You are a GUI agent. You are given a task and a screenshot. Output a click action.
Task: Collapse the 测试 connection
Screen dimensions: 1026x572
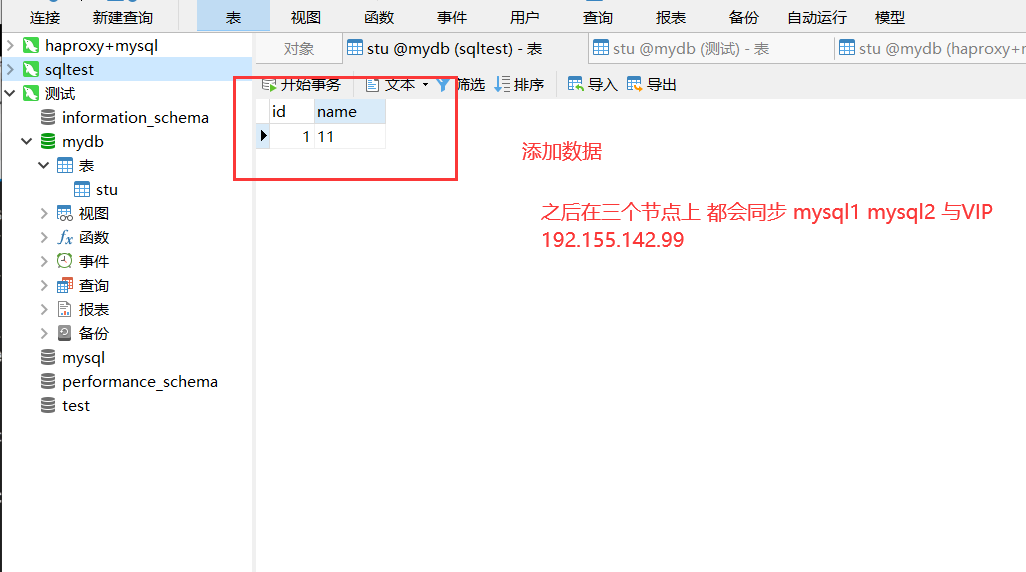pyautogui.click(x=10, y=94)
